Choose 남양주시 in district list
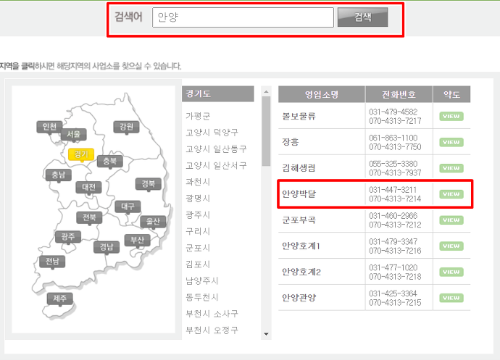Viewport: 500px width, 360px height. point(202,281)
